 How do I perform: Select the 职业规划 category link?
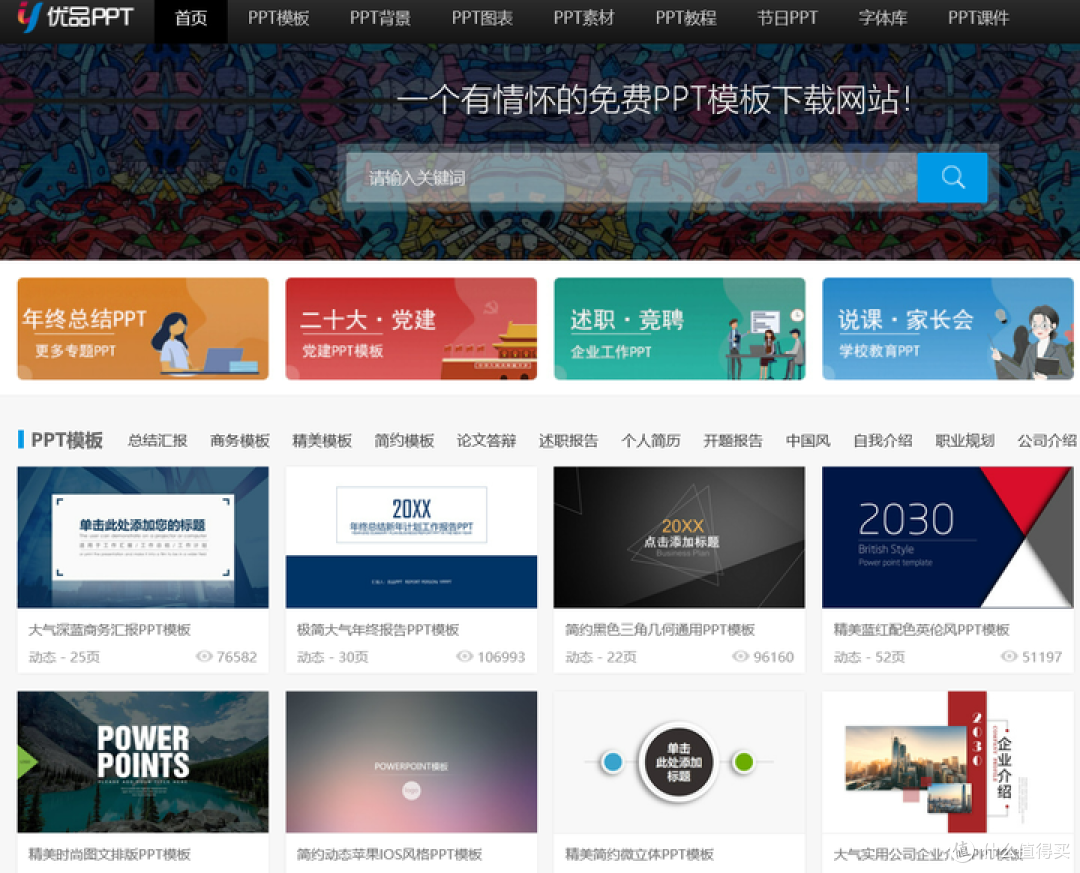pyautogui.click(x=965, y=441)
